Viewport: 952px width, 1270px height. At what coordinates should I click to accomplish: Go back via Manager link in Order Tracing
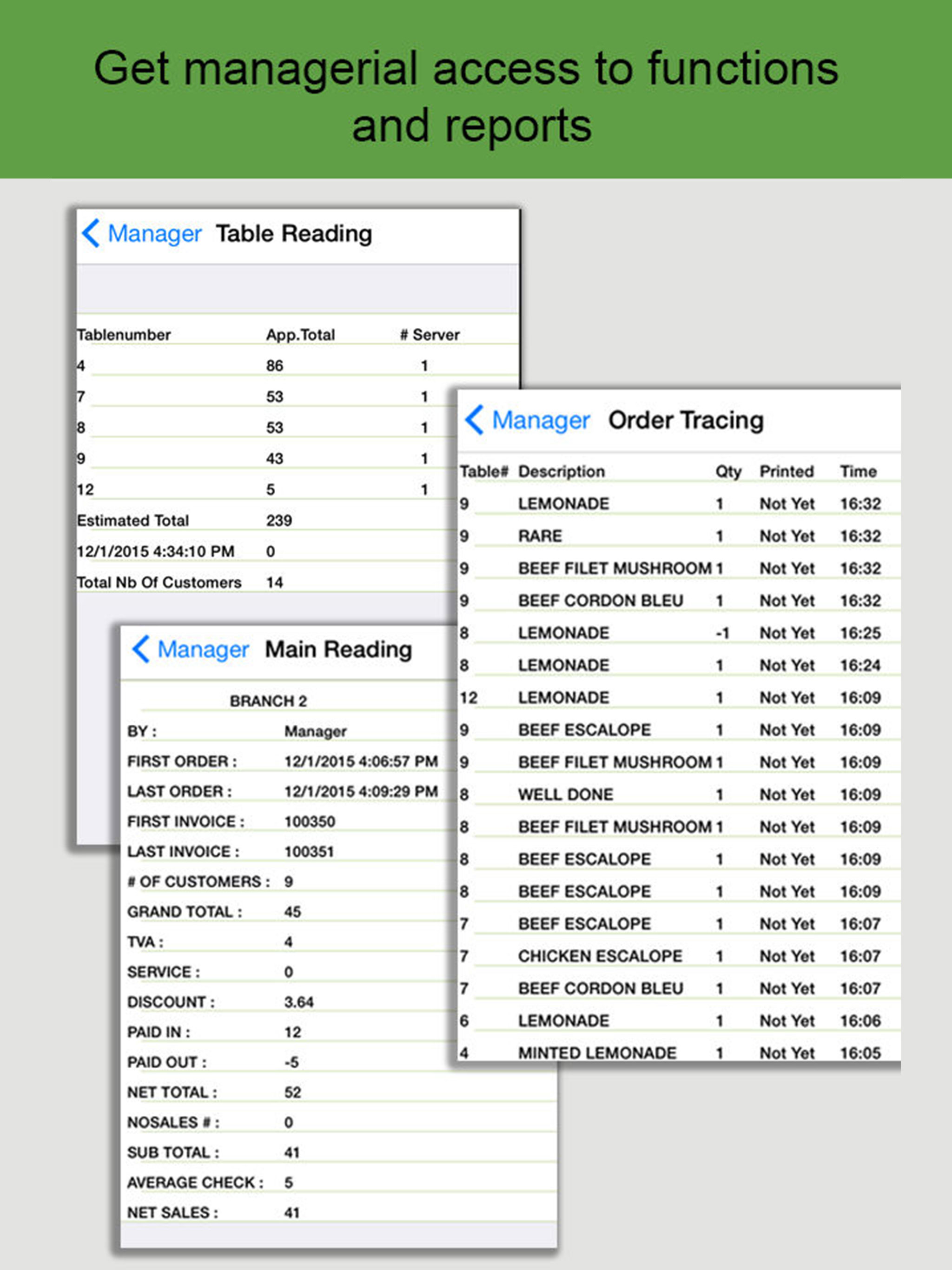click(541, 420)
